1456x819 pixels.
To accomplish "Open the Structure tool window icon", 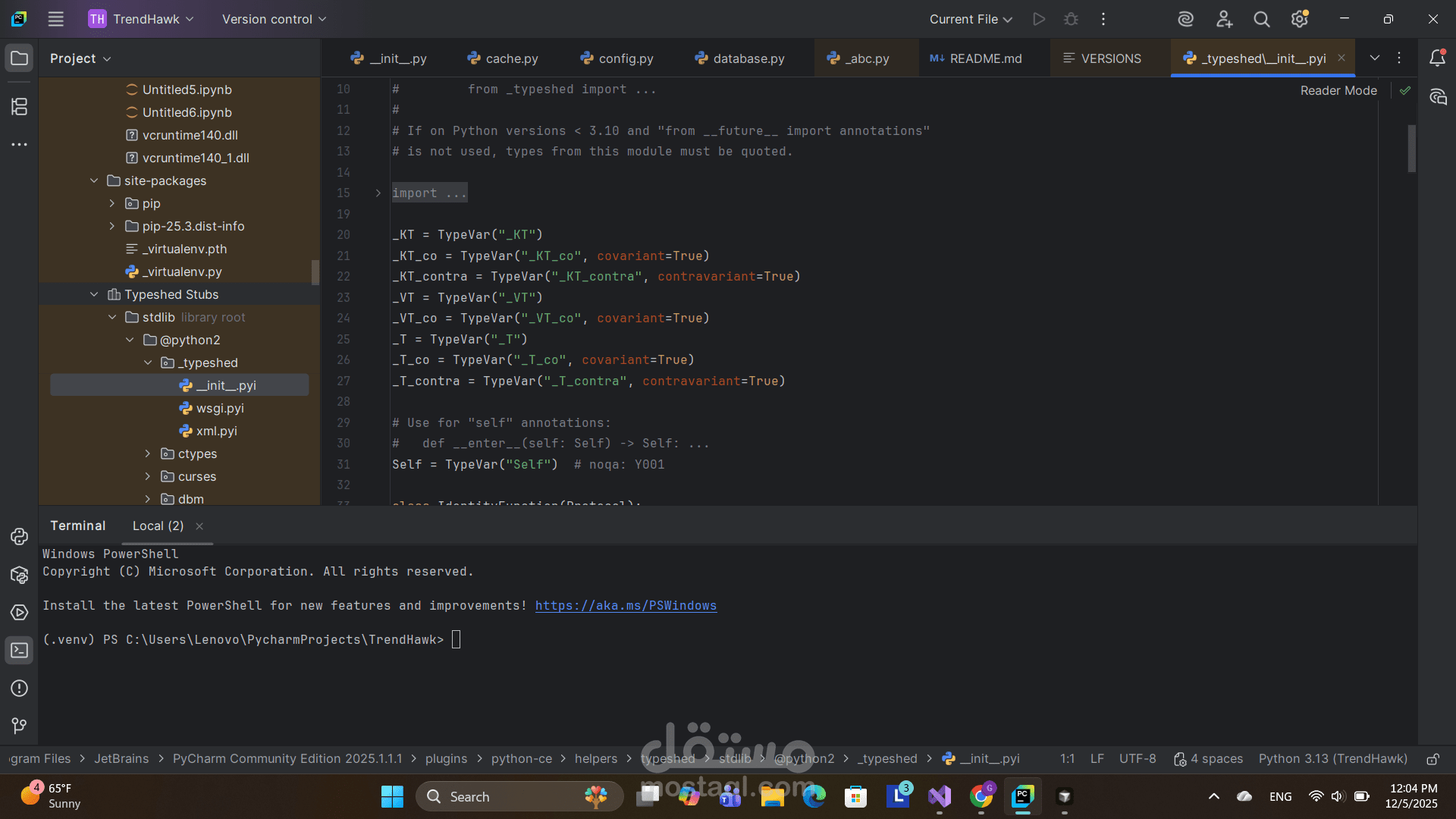I will point(19,107).
